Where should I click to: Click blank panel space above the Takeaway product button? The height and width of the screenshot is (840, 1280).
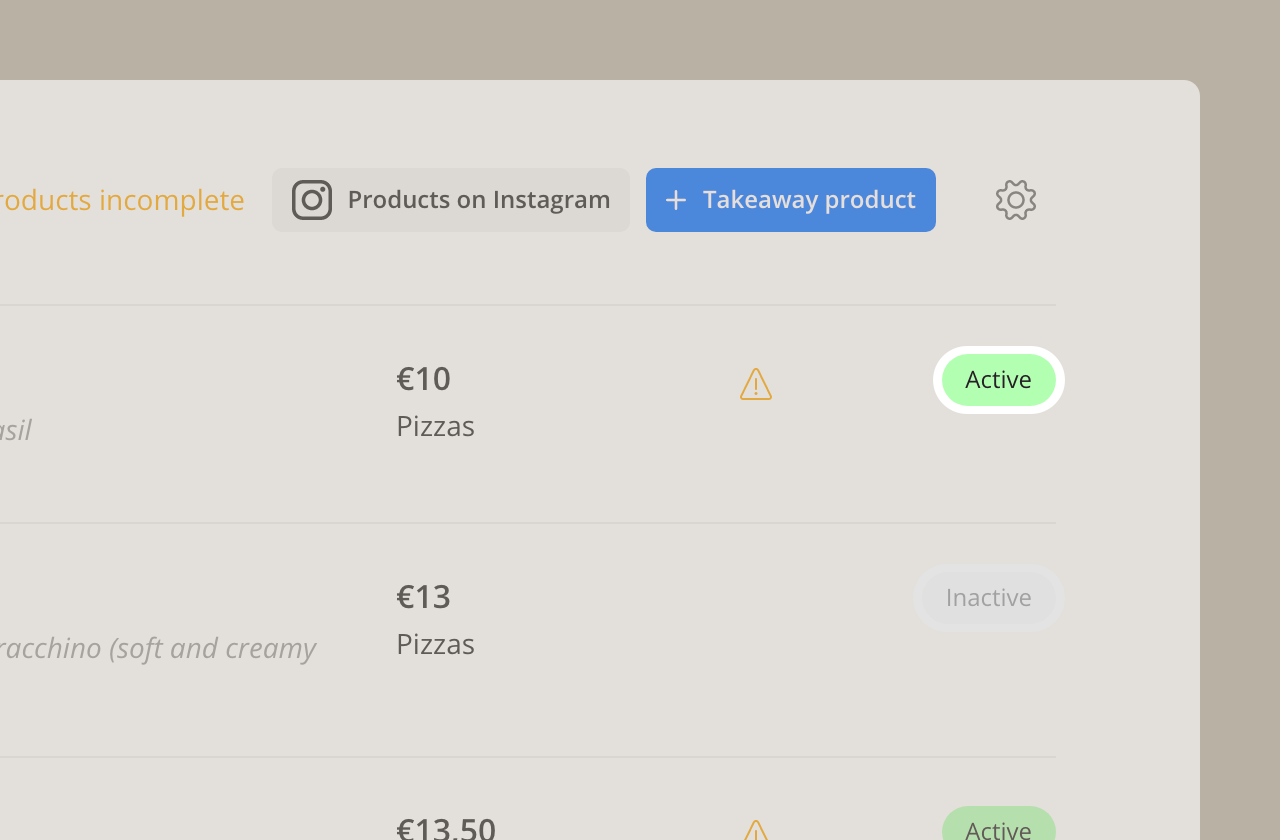click(x=790, y=125)
